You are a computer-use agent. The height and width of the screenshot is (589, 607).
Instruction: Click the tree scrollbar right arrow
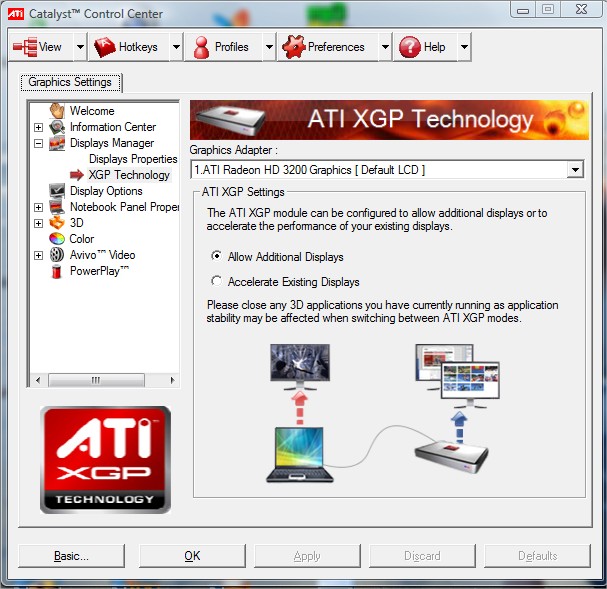pos(172,380)
